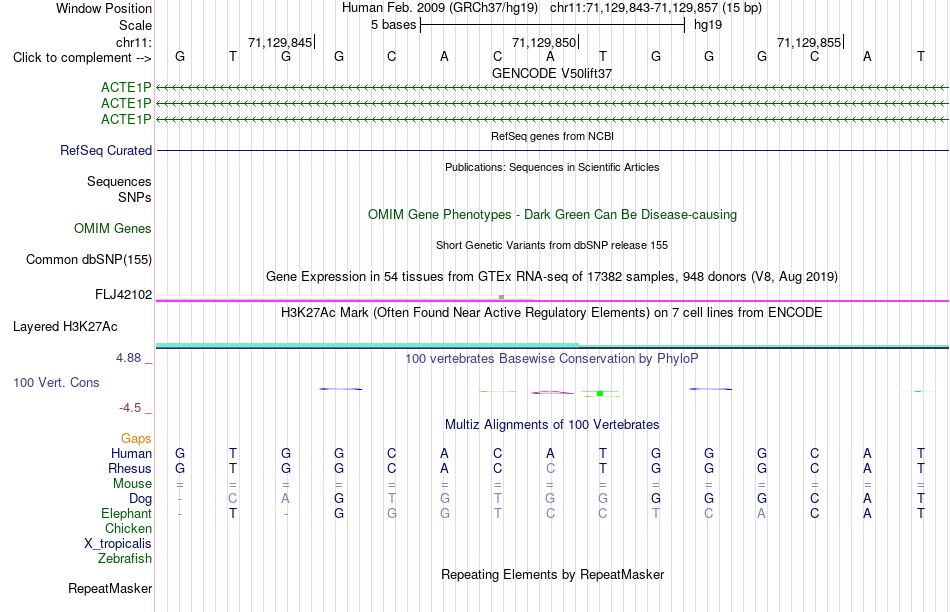Select the Scale track label
Screen dimensions: 950x612
[x=135, y=25]
